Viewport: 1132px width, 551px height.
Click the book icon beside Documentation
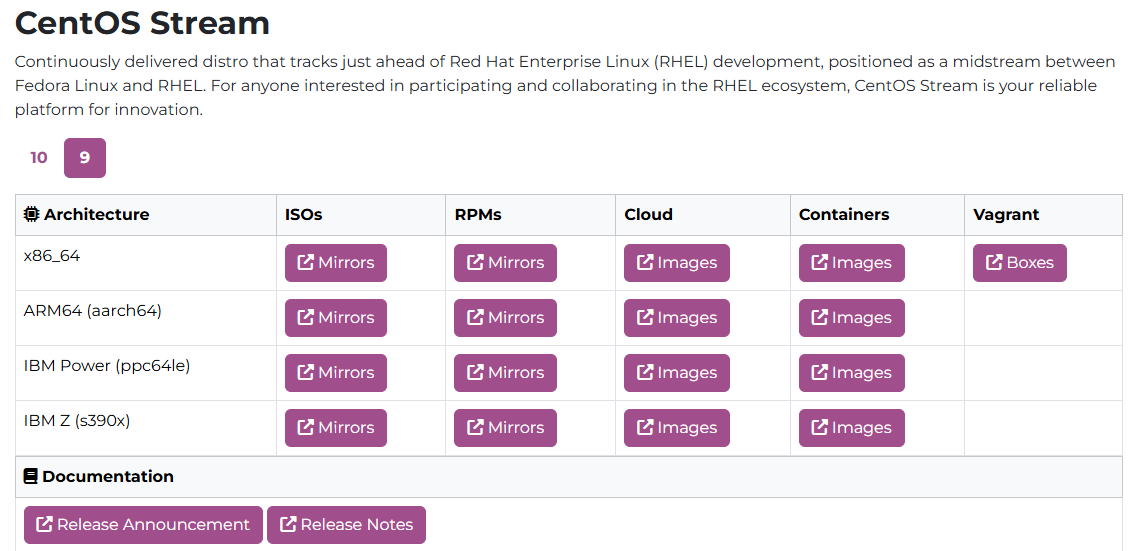[x=30, y=477]
